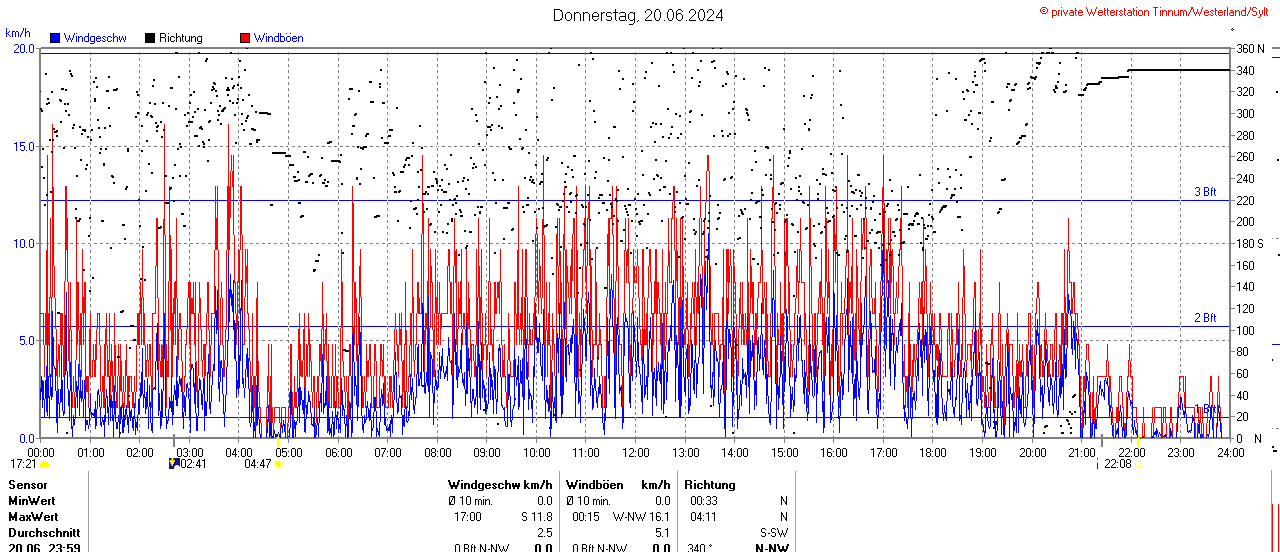Click the 06:00 tick on the time axis
Screen dimensions: 1280x552
(x=338, y=452)
